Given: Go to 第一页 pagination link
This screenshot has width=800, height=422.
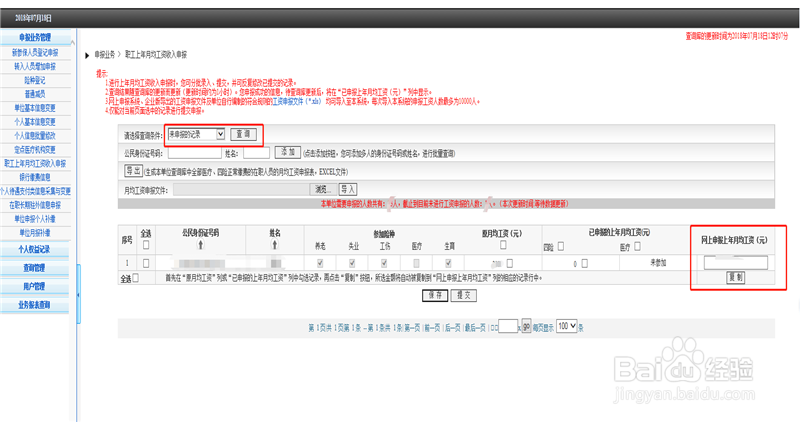Looking at the screenshot, I should click(412, 328).
